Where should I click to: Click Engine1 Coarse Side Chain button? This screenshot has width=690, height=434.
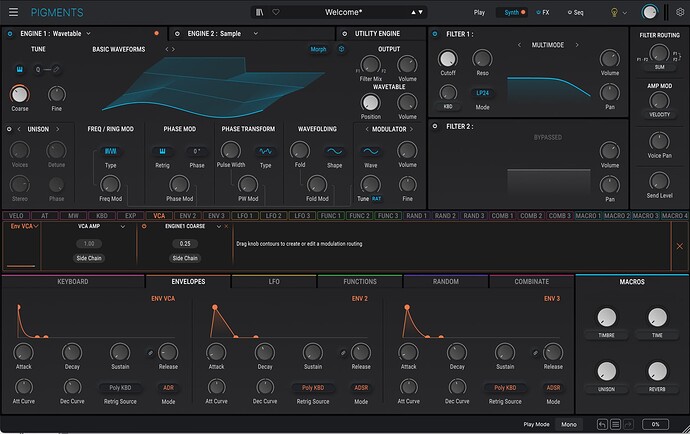[x=185, y=258]
